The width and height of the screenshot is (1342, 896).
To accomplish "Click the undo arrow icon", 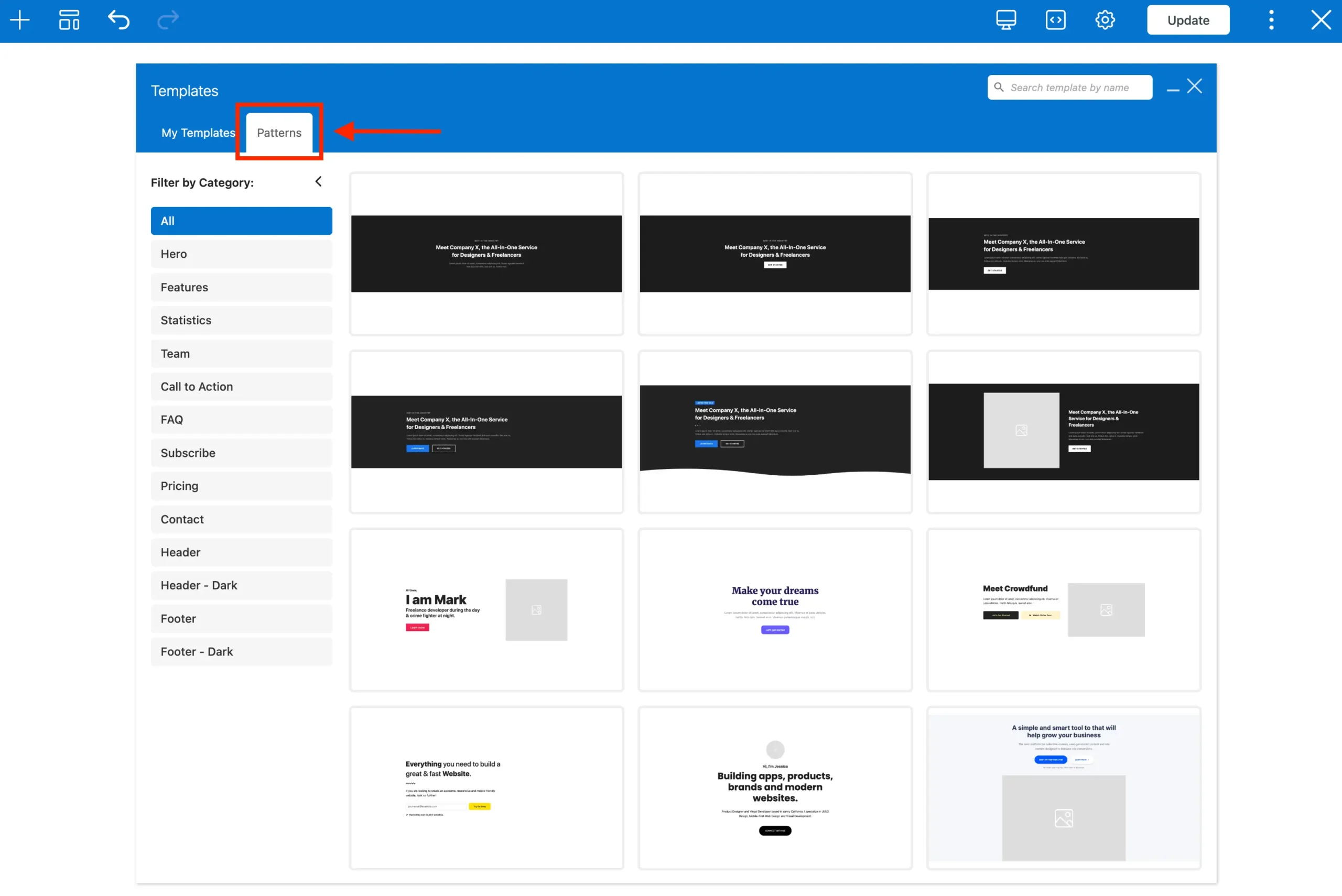I will 118,19.
